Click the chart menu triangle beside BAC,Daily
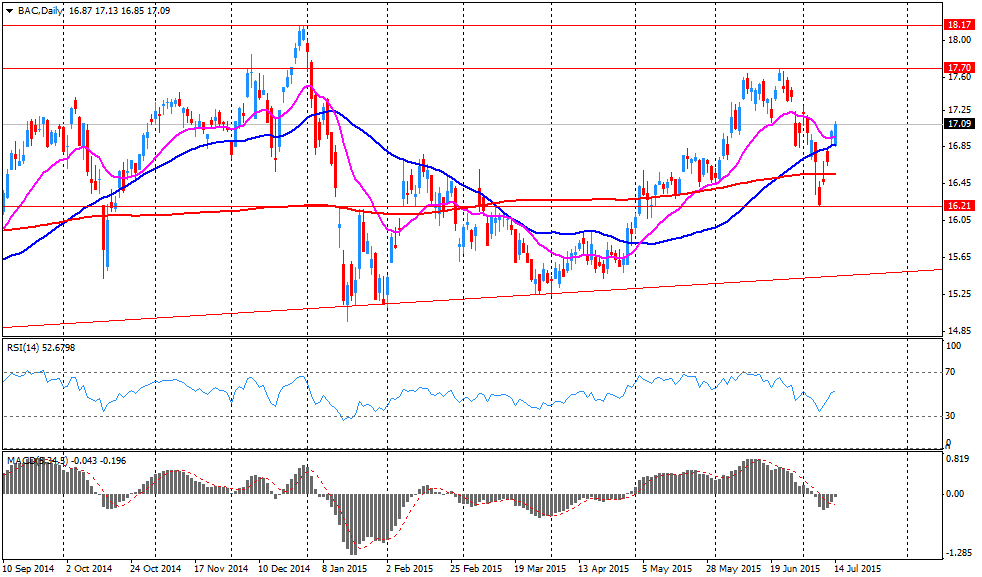This screenshot has width=982, height=577. (x=9, y=11)
